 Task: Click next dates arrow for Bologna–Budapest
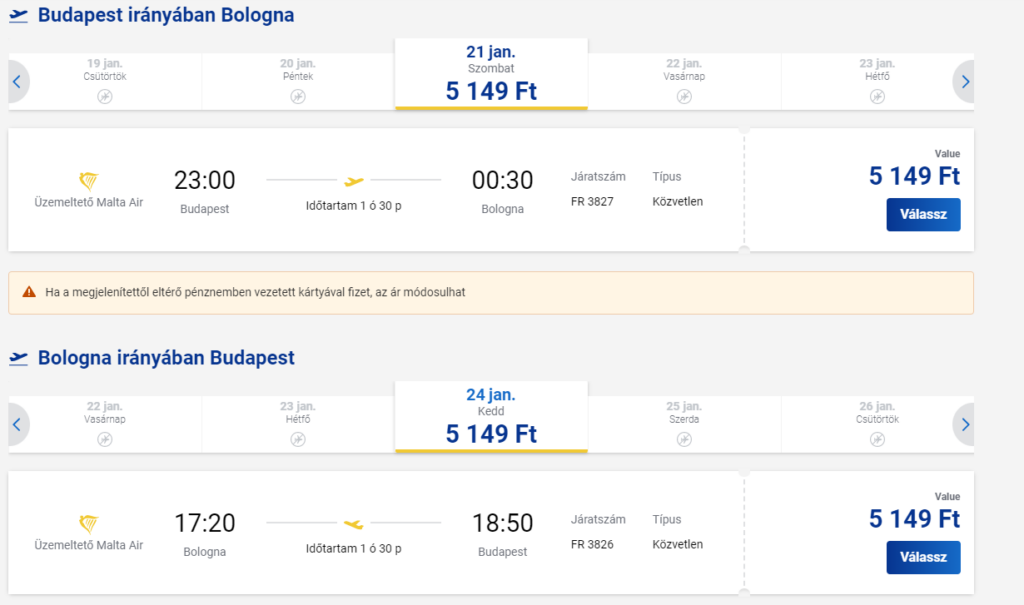click(964, 425)
